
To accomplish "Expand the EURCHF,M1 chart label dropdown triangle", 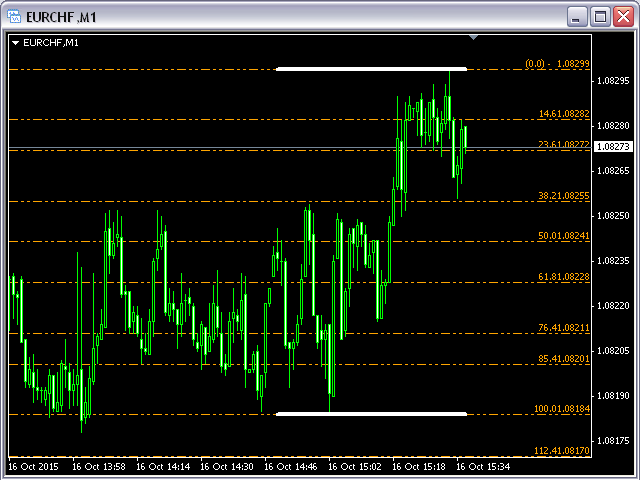I will 16,43.
